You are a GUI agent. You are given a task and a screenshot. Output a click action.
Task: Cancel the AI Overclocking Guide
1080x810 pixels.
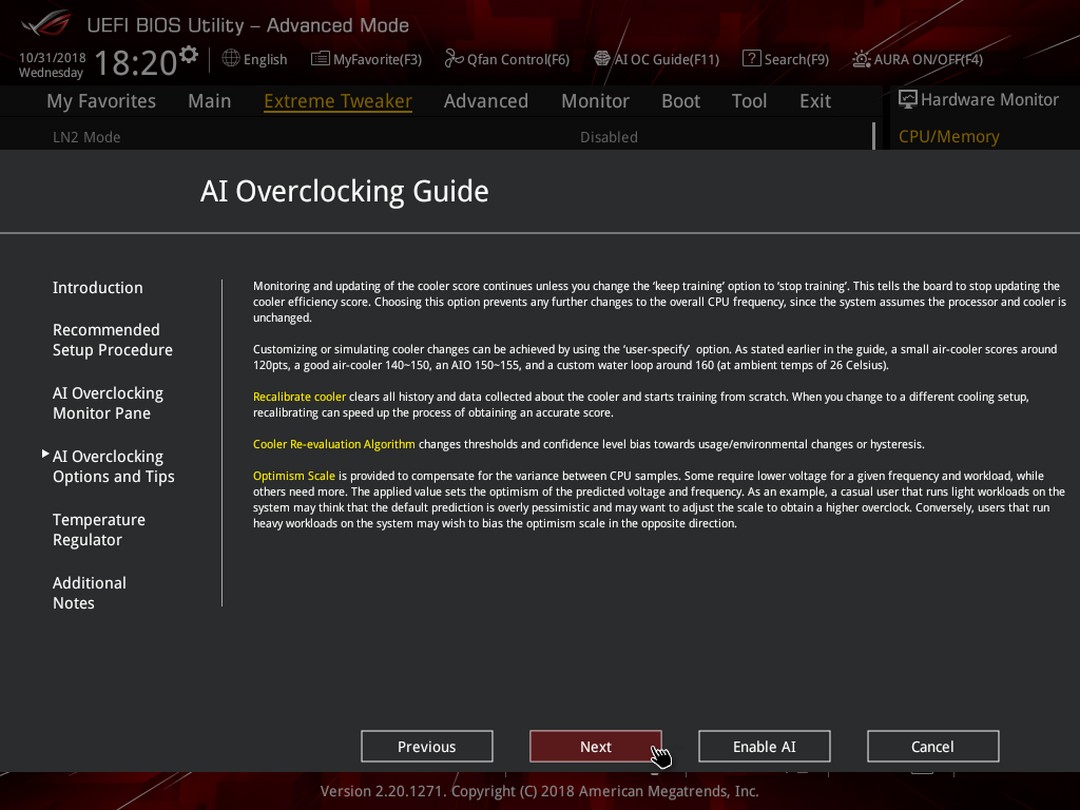click(x=933, y=747)
